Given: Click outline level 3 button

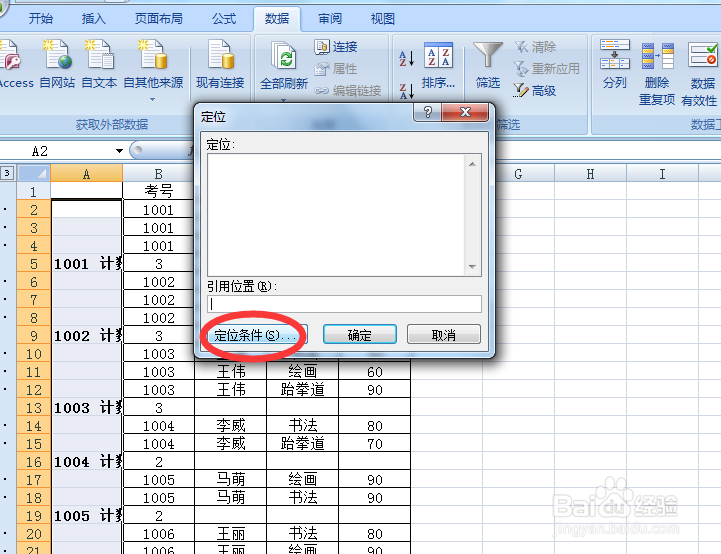Looking at the screenshot, I should click(x=6, y=173).
